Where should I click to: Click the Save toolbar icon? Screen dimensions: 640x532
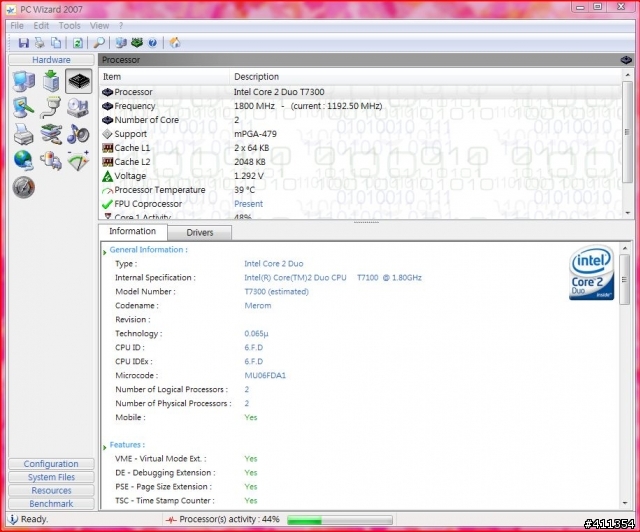click(x=24, y=42)
